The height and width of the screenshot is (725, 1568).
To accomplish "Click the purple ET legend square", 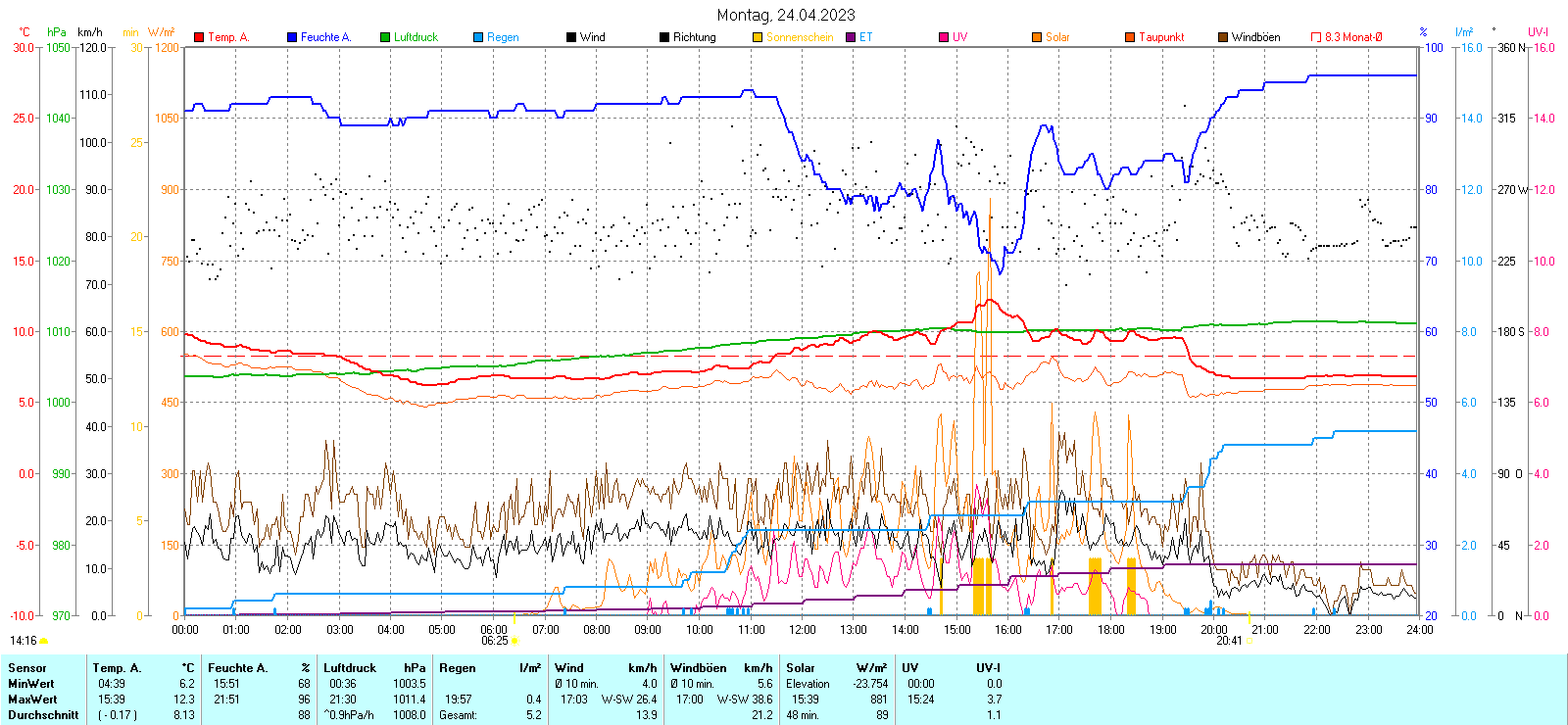I will pos(851,37).
